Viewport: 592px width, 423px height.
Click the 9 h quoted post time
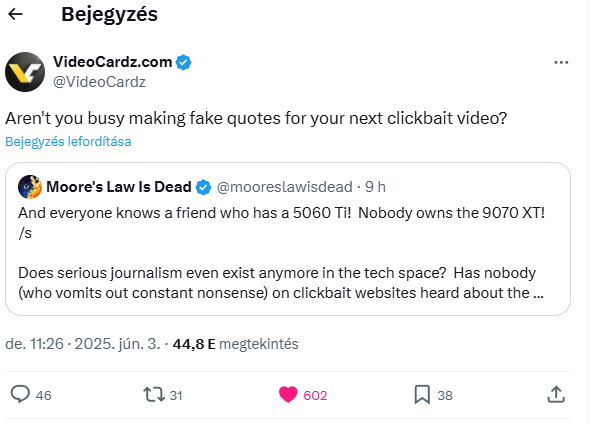(375, 187)
